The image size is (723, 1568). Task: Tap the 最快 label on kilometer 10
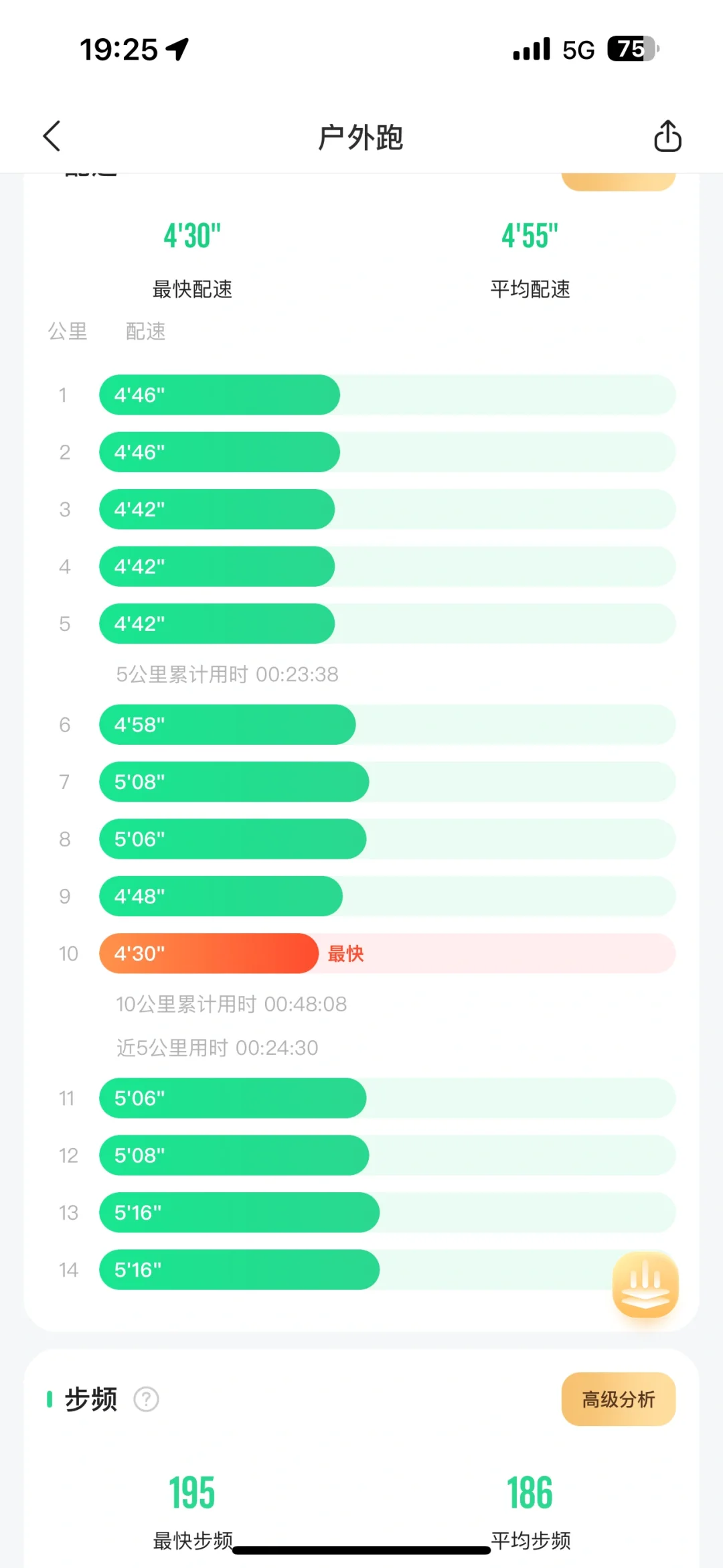(x=345, y=953)
